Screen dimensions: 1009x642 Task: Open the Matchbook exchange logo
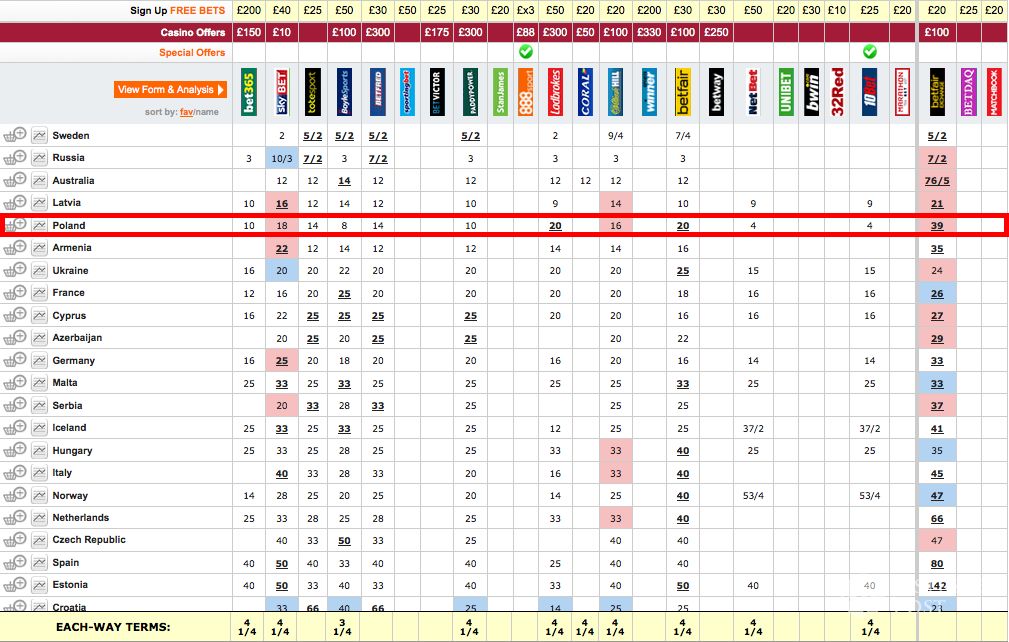pos(994,92)
